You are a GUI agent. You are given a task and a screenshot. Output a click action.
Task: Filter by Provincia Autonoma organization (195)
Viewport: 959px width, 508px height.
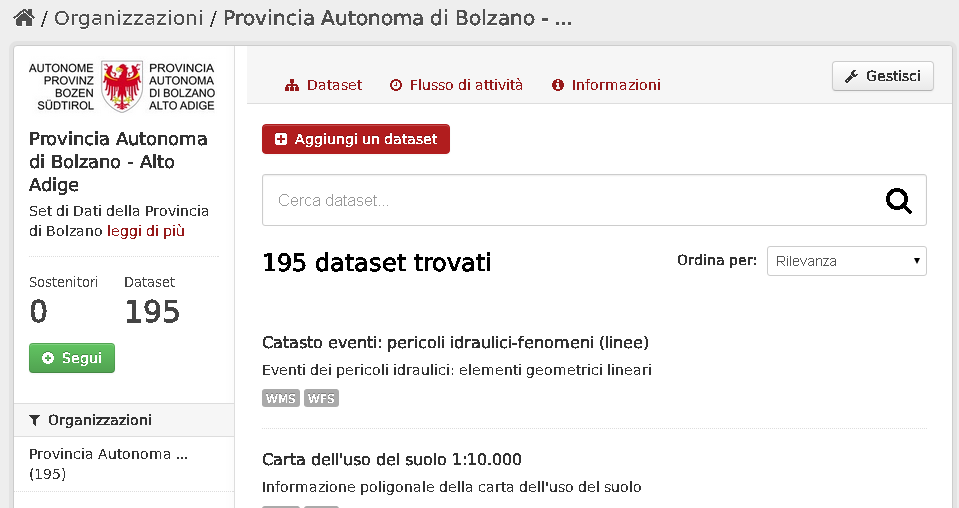coord(108,463)
